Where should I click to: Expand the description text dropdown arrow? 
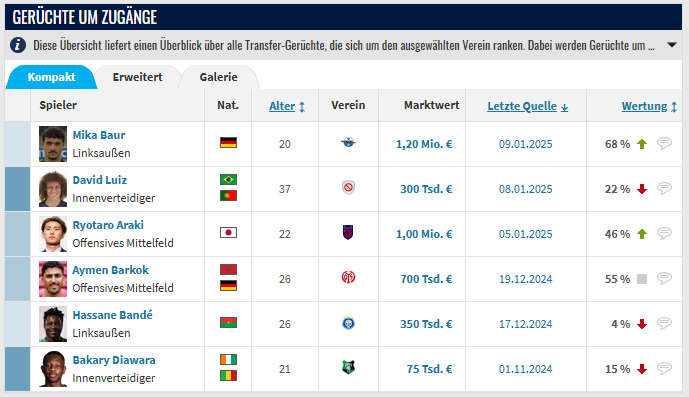pyautogui.click(x=671, y=45)
